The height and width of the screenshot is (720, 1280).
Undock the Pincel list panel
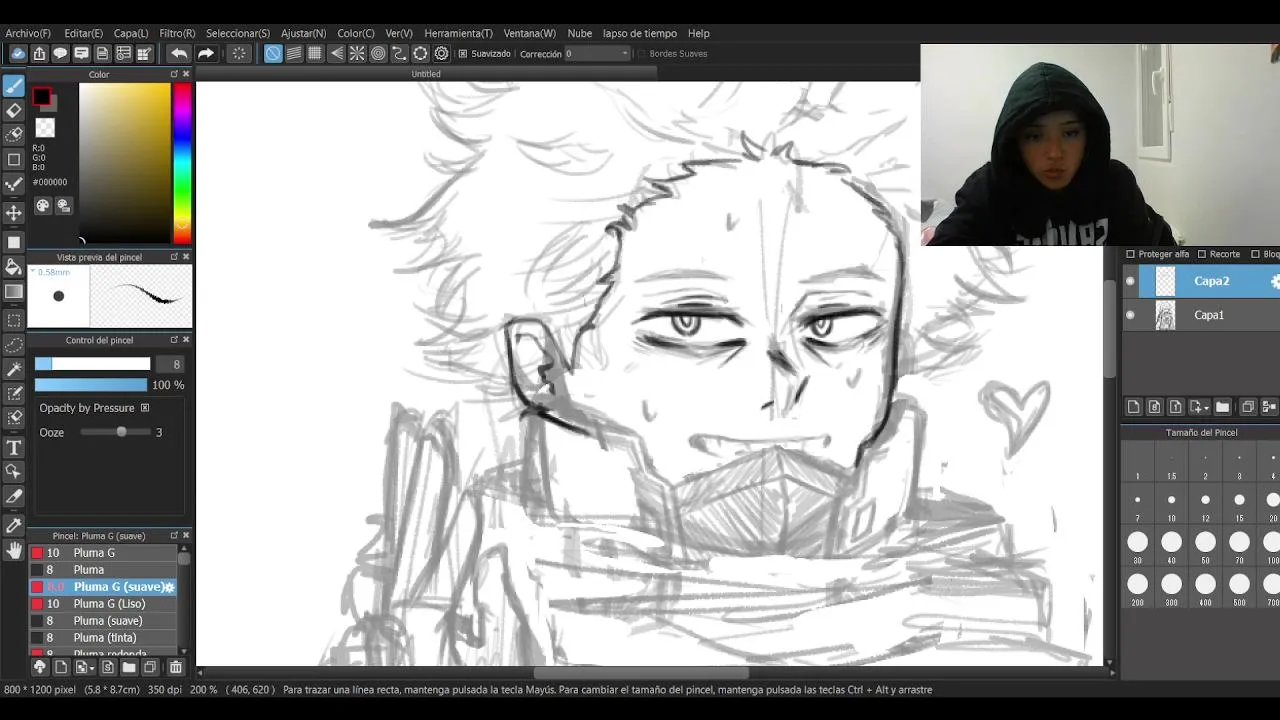[x=173, y=536]
